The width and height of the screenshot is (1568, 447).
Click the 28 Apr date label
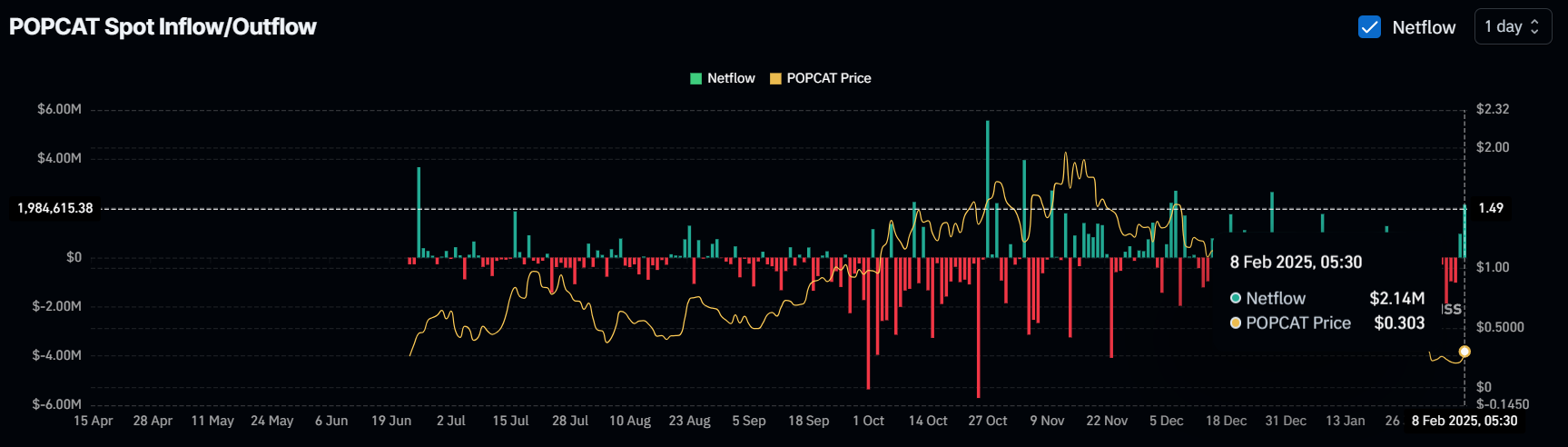coord(153,421)
